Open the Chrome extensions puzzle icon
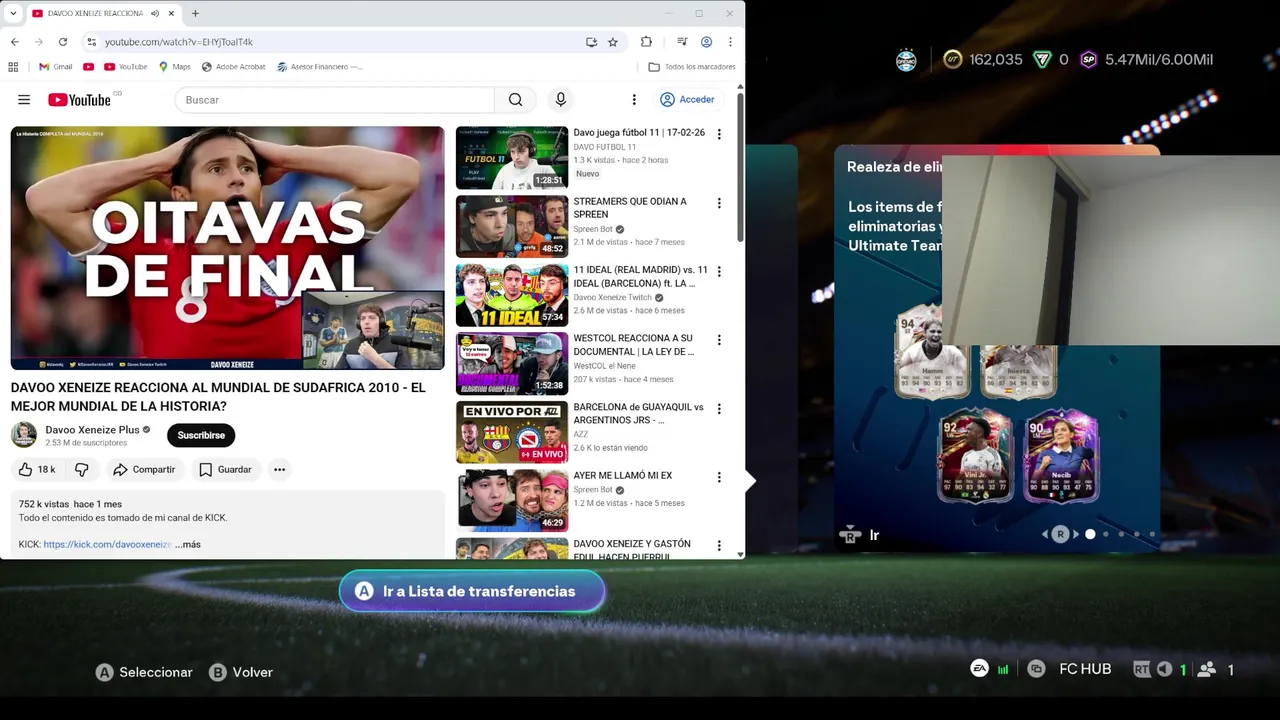1280x720 pixels. [646, 42]
